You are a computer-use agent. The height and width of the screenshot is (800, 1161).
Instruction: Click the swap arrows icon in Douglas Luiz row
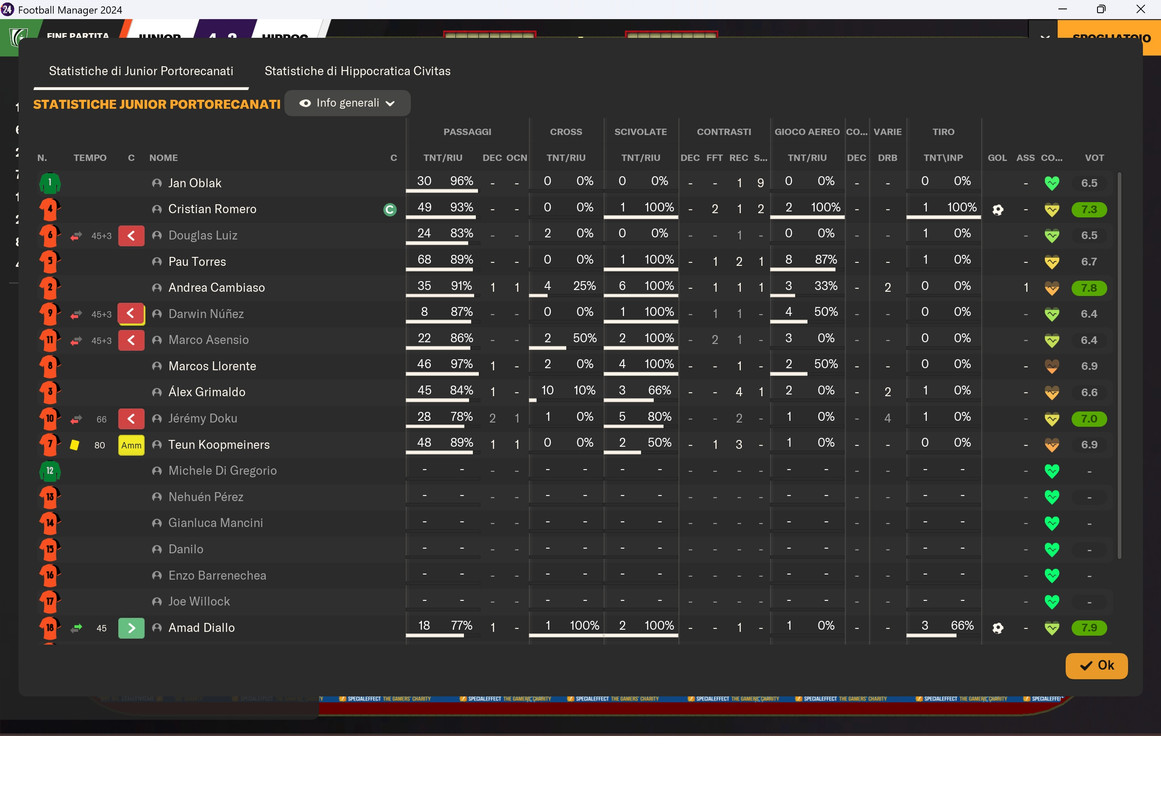click(76, 236)
